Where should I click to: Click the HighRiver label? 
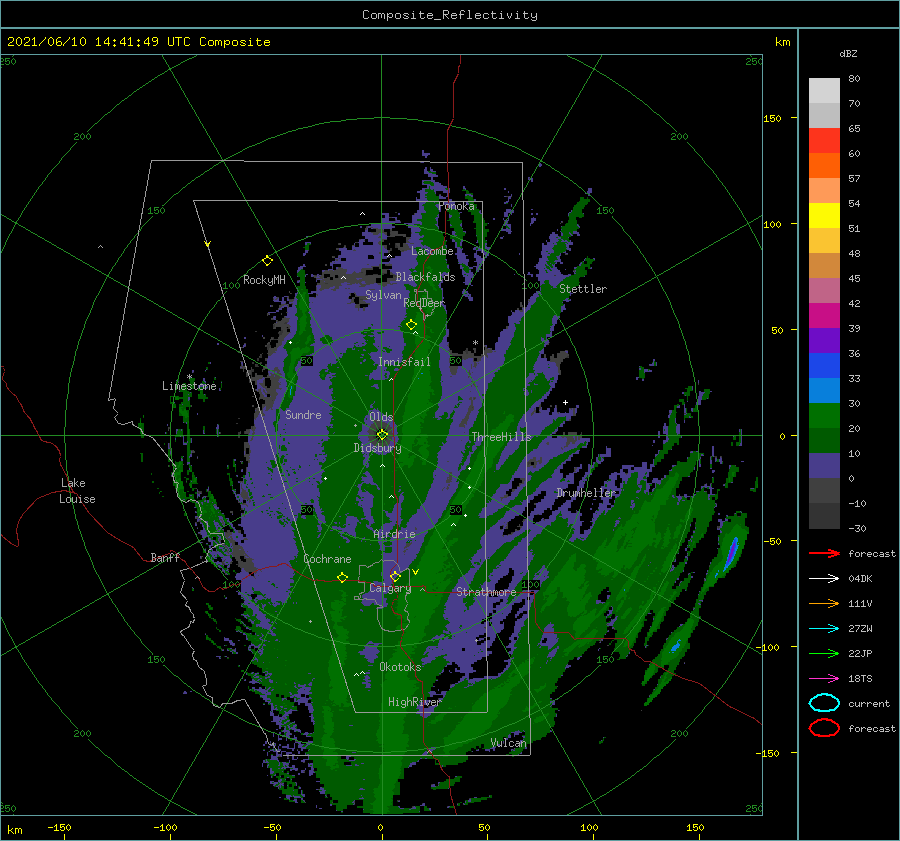414,702
